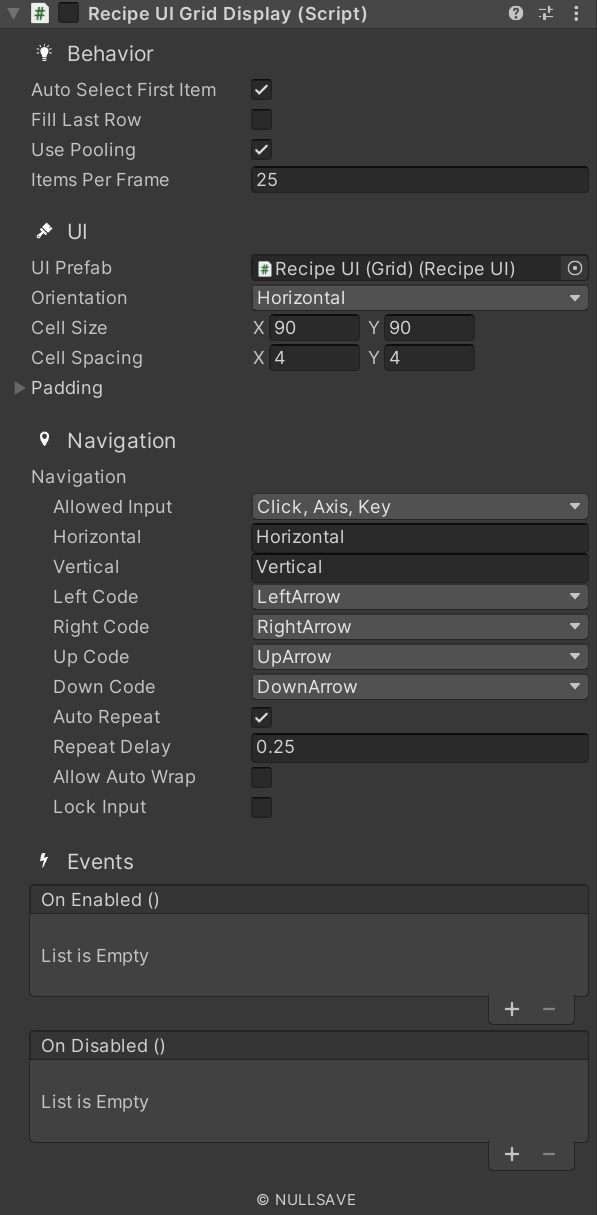The height and width of the screenshot is (1215, 597).
Task: Open the Orientation dropdown
Action: [x=418, y=297]
